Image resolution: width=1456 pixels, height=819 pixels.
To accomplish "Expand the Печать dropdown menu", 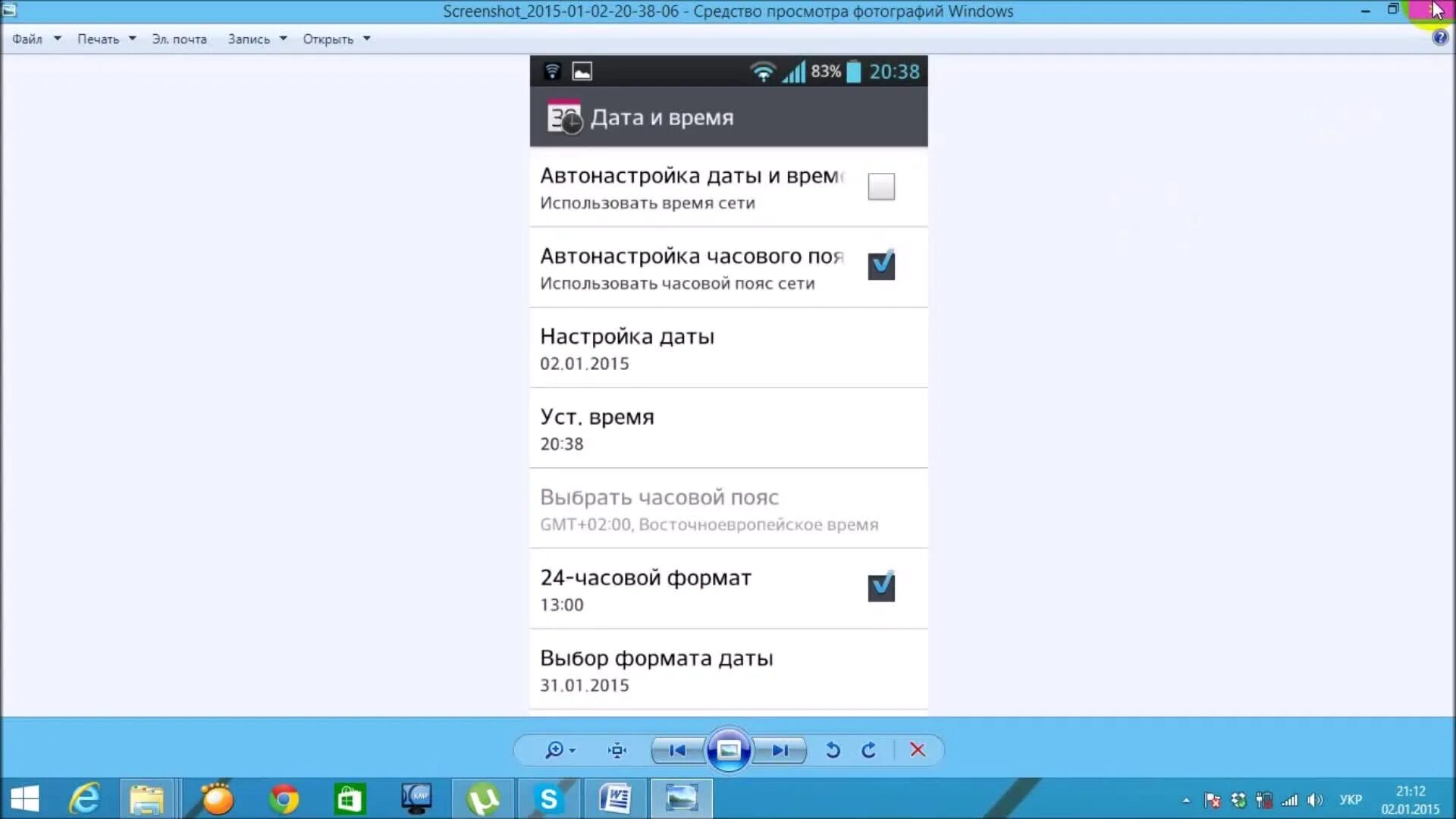I will pos(106,39).
